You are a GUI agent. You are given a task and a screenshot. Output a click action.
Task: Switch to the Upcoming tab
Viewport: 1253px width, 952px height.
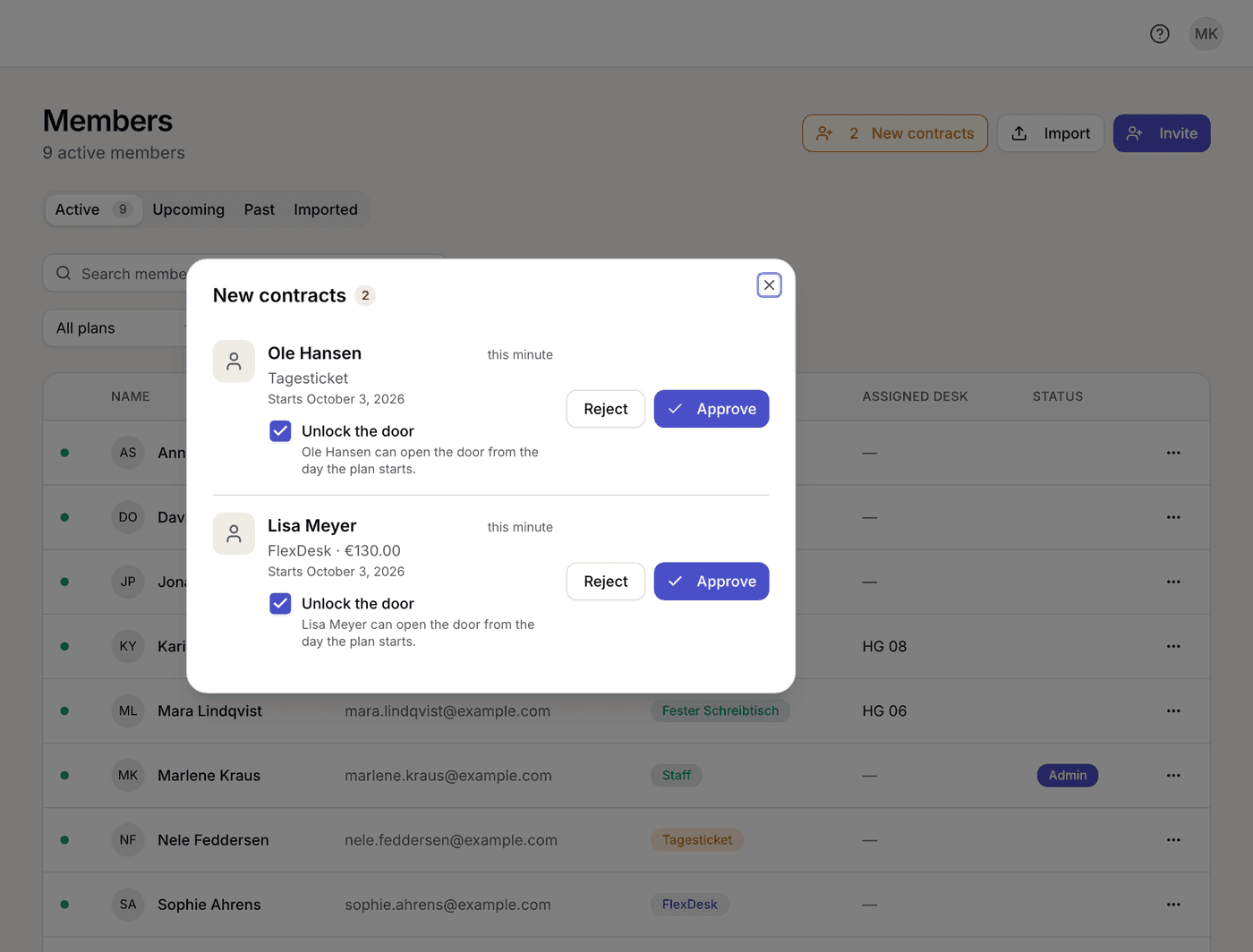(188, 209)
